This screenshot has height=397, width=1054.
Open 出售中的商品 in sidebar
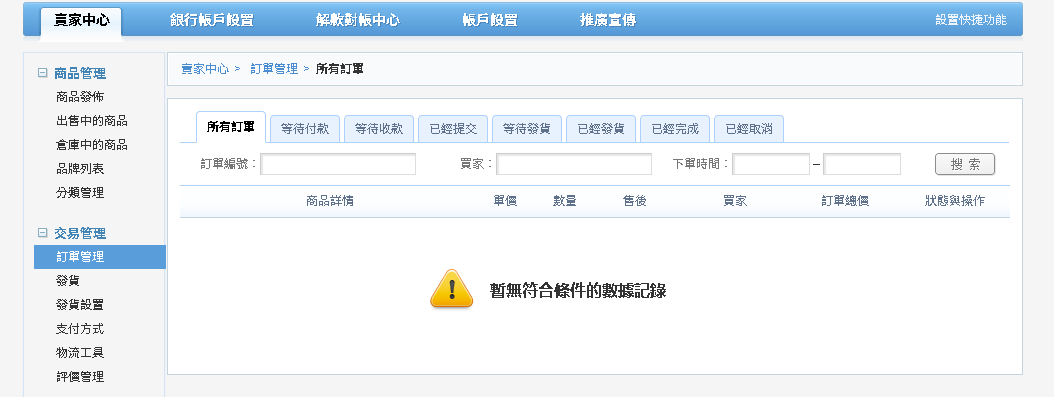pos(92,121)
